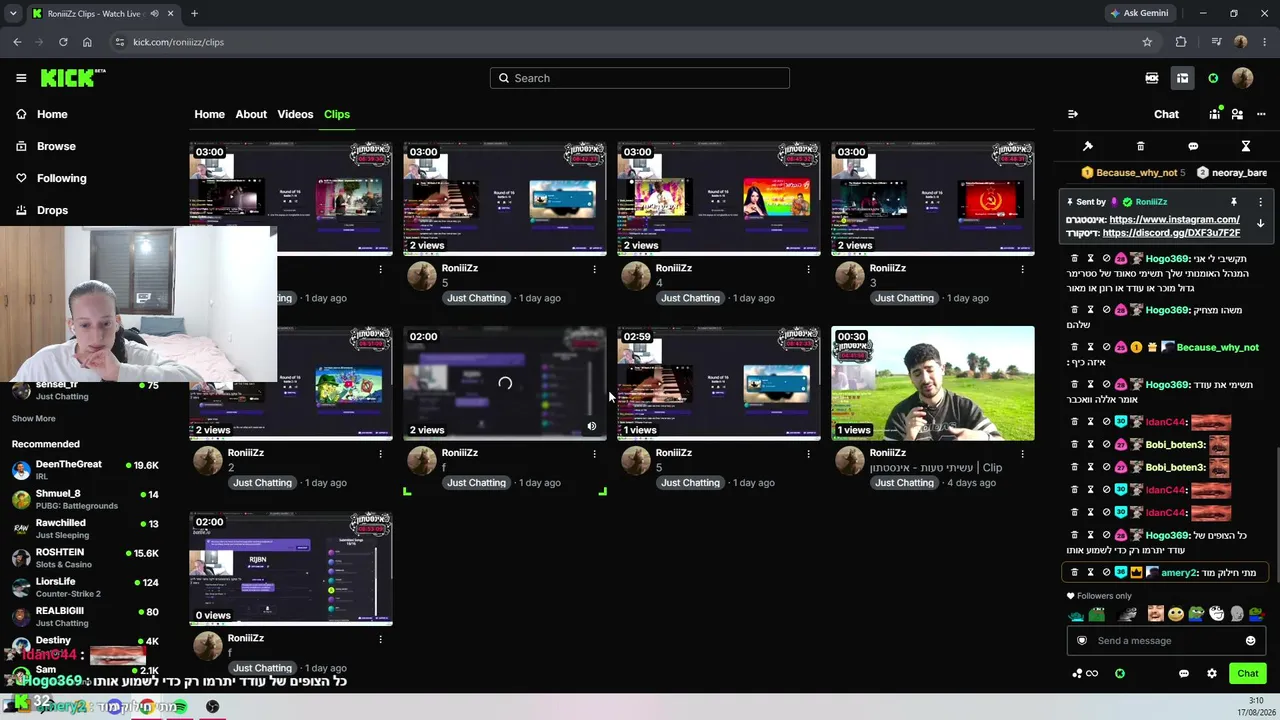Open the three-dot menu on the pinned message
Screen dimensions: 1280x720
1260,202
